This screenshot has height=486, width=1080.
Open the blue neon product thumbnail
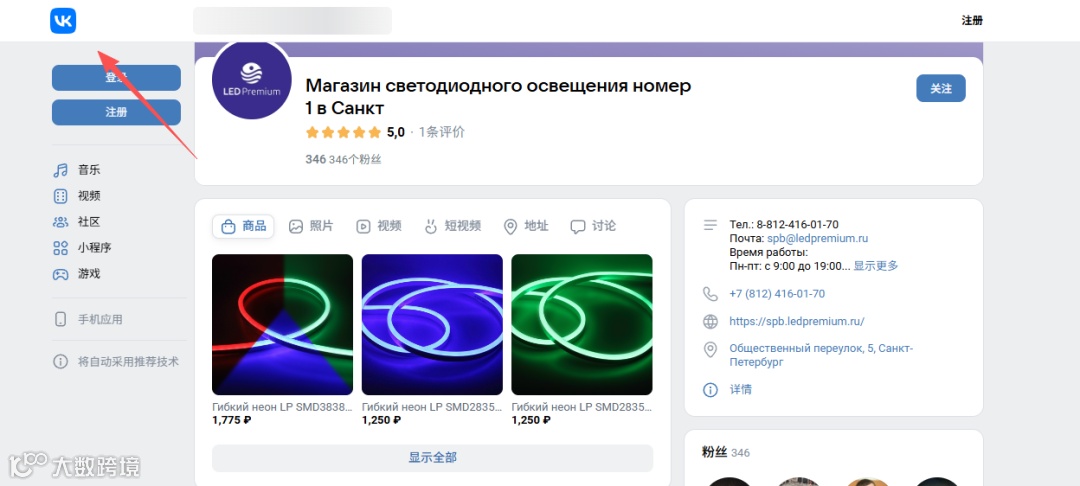pos(433,324)
